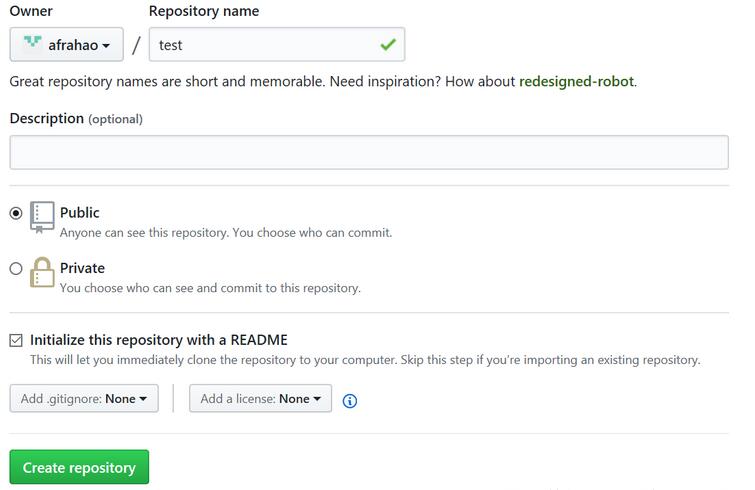Click the Repository name label heading
This screenshot has width=755, height=490.
coord(204,11)
